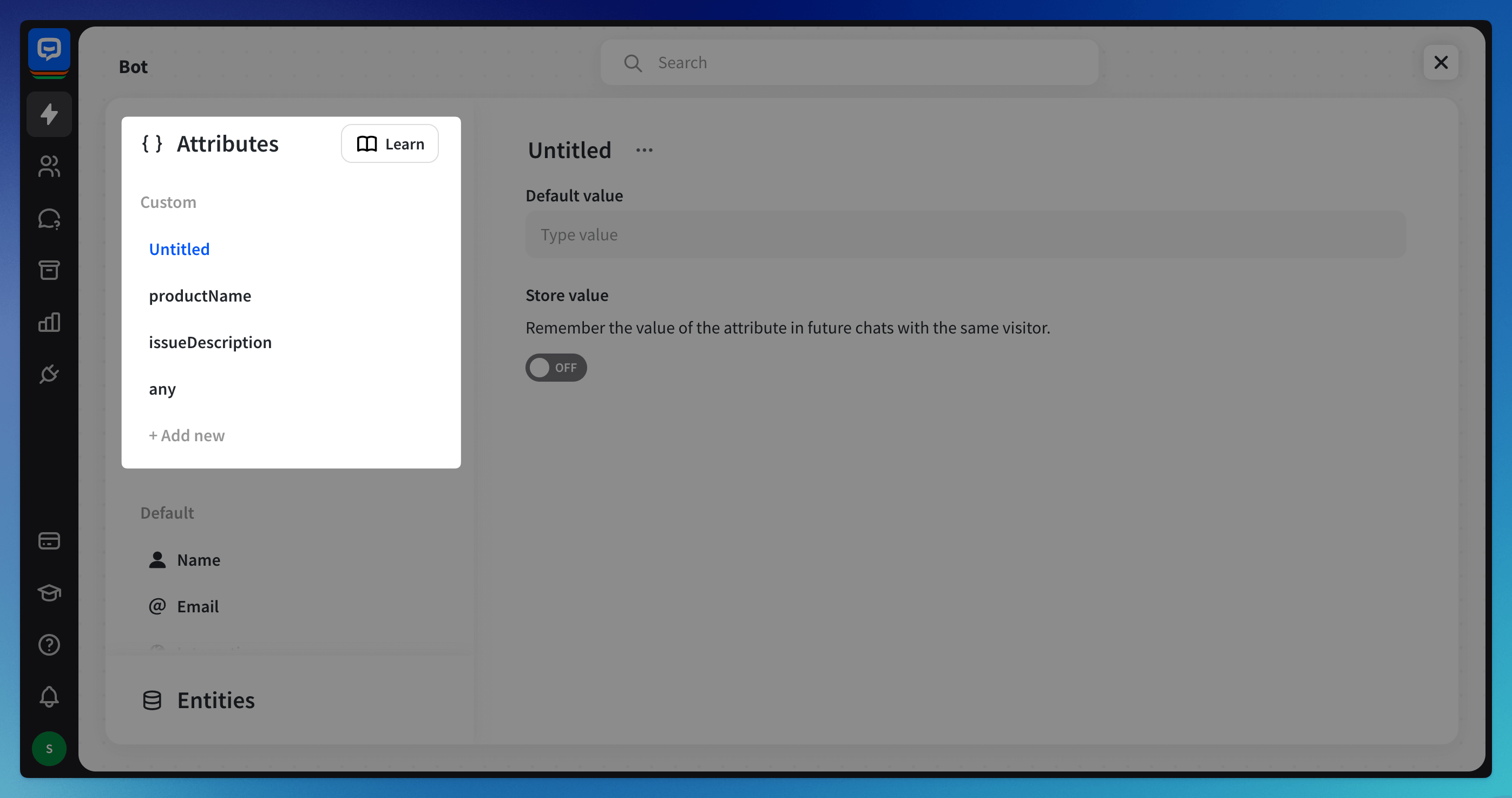Open the help question mark icon

49,645
